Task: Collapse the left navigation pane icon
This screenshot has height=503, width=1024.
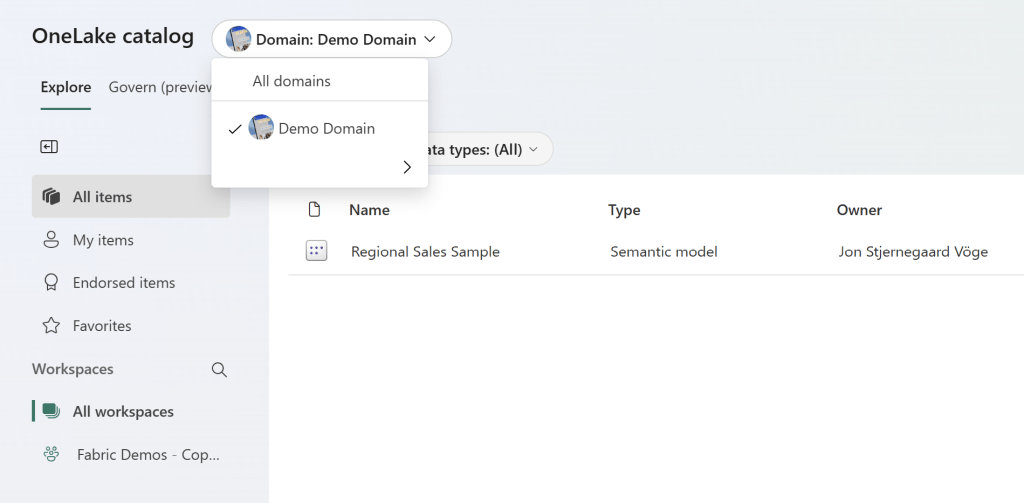Action: coord(49,147)
